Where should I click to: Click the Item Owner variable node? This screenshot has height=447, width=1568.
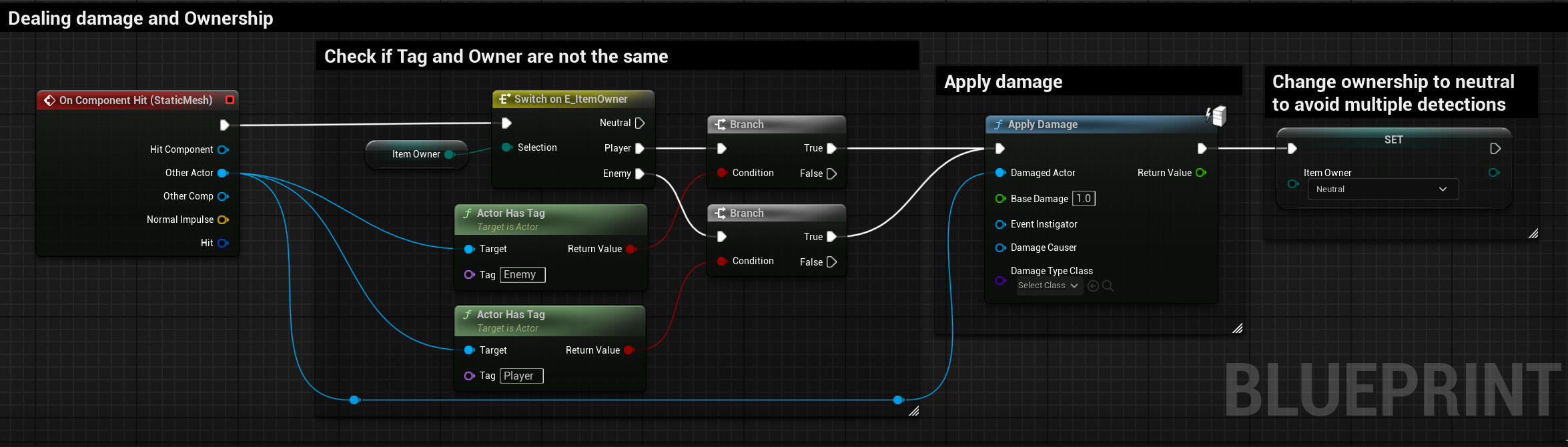pyautogui.click(x=416, y=155)
